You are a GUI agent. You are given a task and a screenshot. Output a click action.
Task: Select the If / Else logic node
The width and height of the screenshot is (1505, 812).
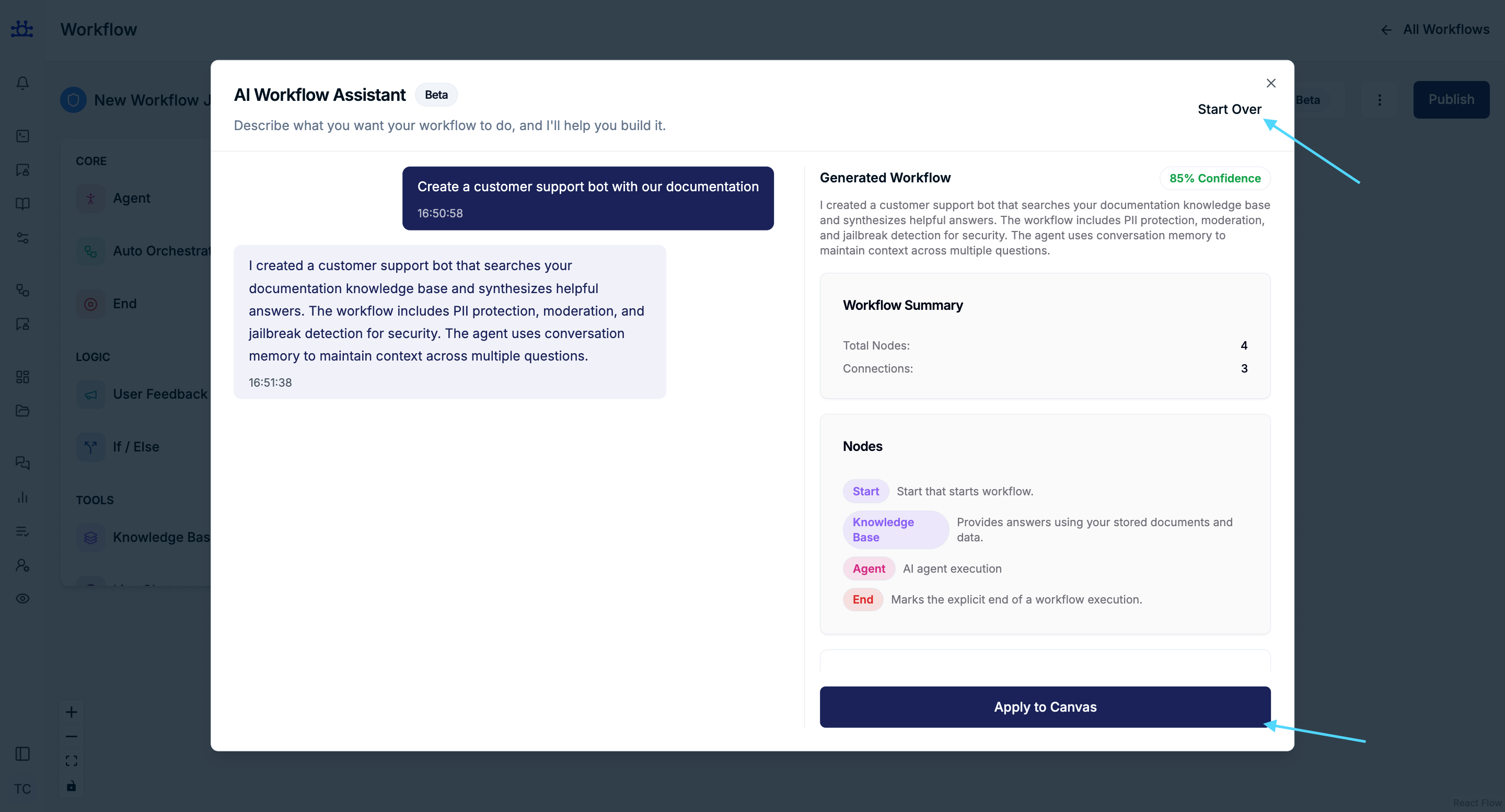point(135,447)
